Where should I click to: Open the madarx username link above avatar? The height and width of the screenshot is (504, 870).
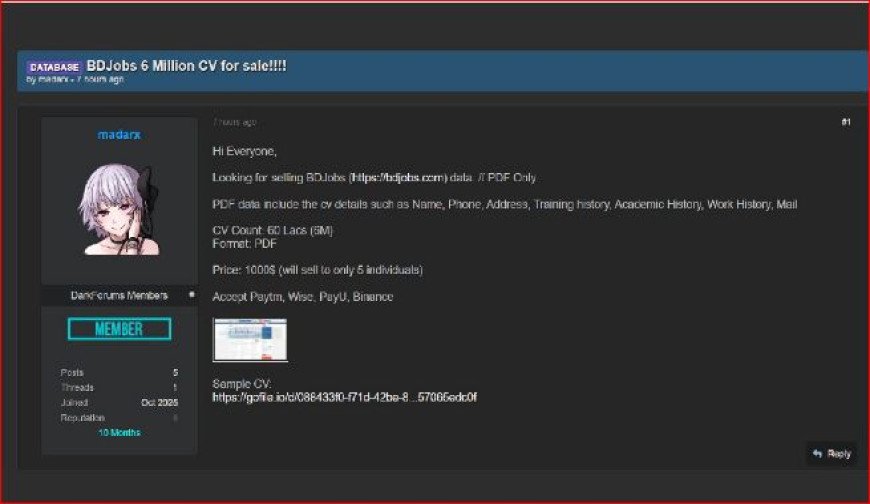(x=119, y=134)
